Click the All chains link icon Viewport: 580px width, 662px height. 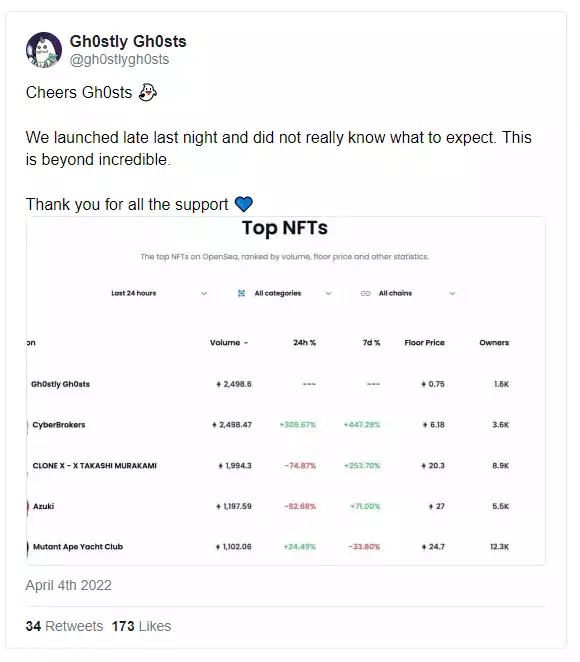pos(366,293)
